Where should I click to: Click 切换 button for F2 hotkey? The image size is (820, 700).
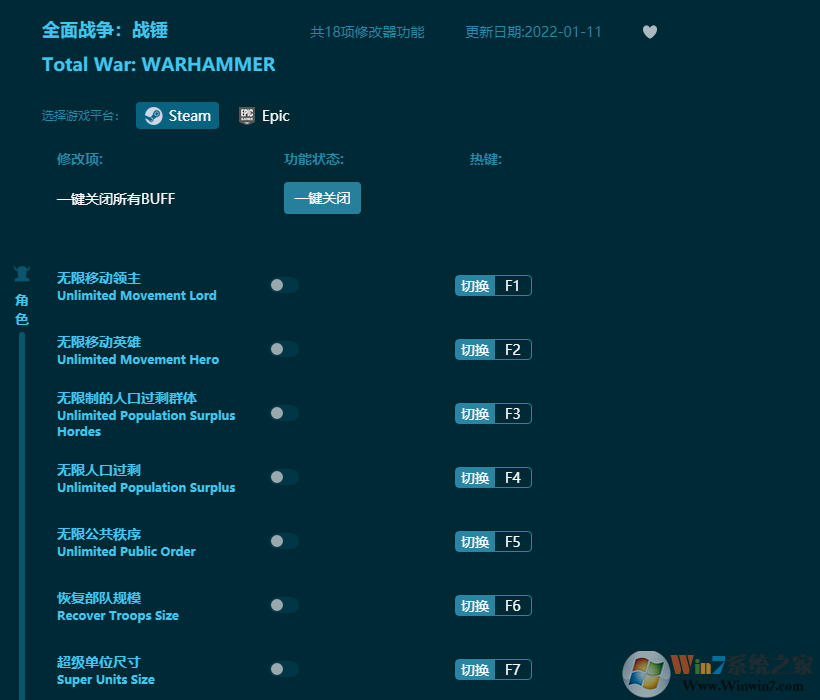(475, 350)
